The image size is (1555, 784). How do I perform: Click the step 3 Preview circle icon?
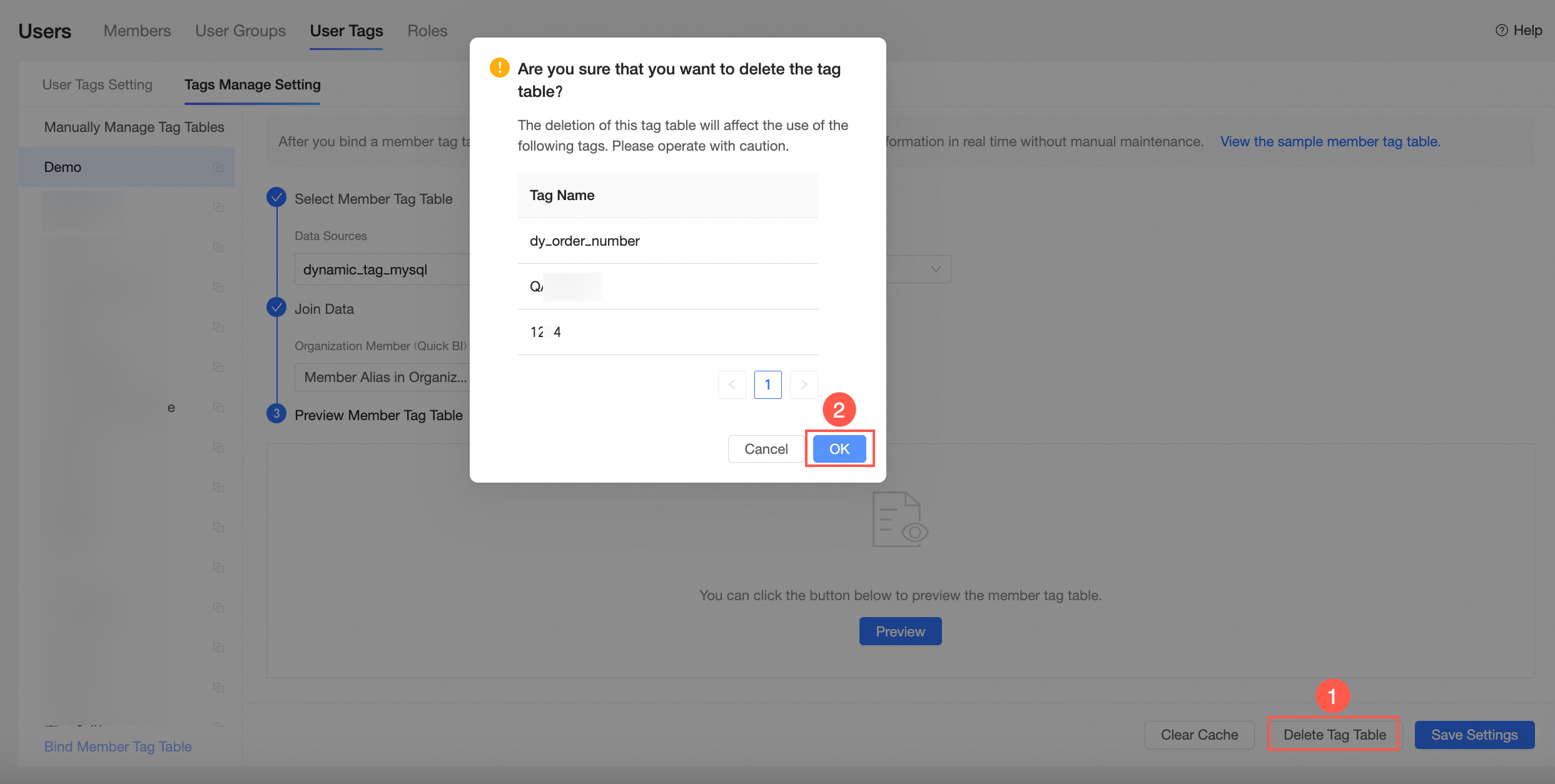coord(276,414)
